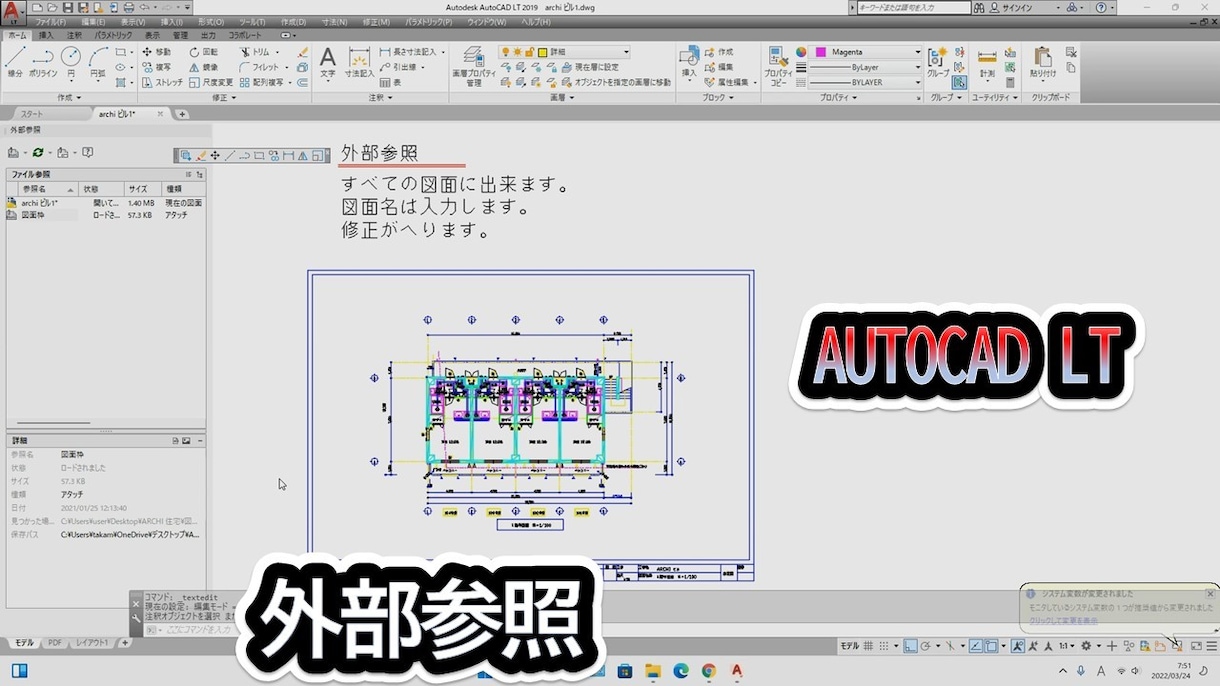Click the 挿入 block insert icon

pyautogui.click(x=688, y=62)
